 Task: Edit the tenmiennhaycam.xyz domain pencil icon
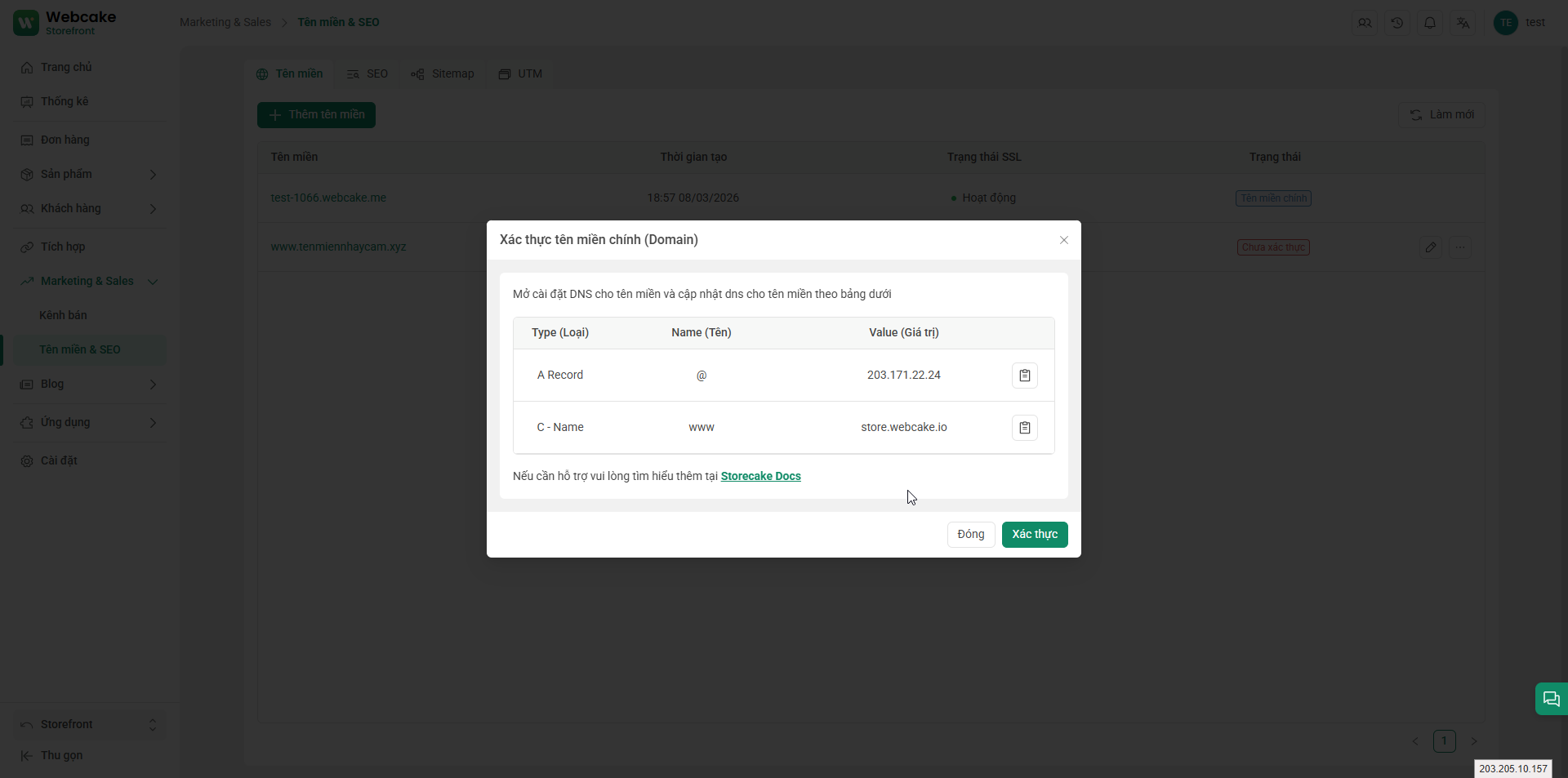pos(1430,247)
